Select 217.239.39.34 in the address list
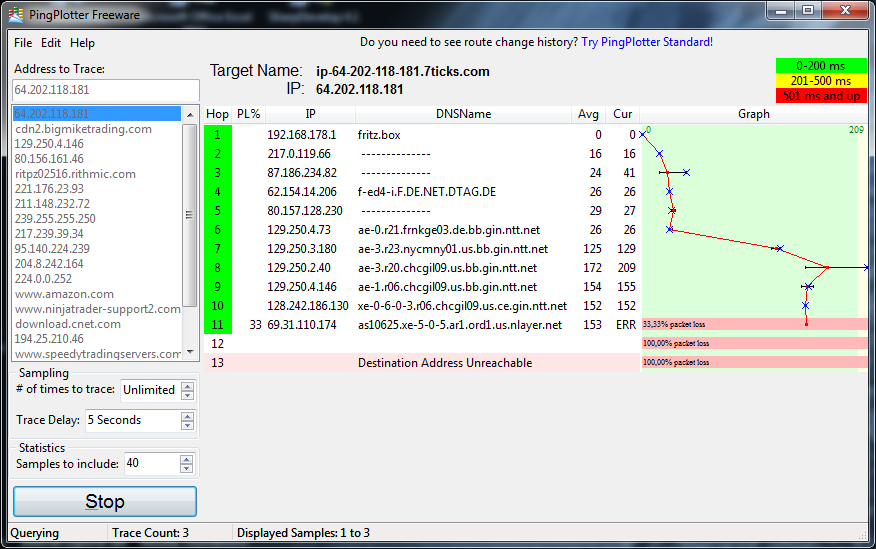The image size is (876, 549). 97,234
